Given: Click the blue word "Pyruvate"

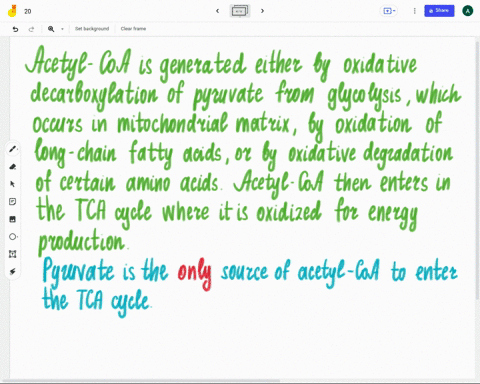Looking at the screenshot, I should tap(79, 272).
